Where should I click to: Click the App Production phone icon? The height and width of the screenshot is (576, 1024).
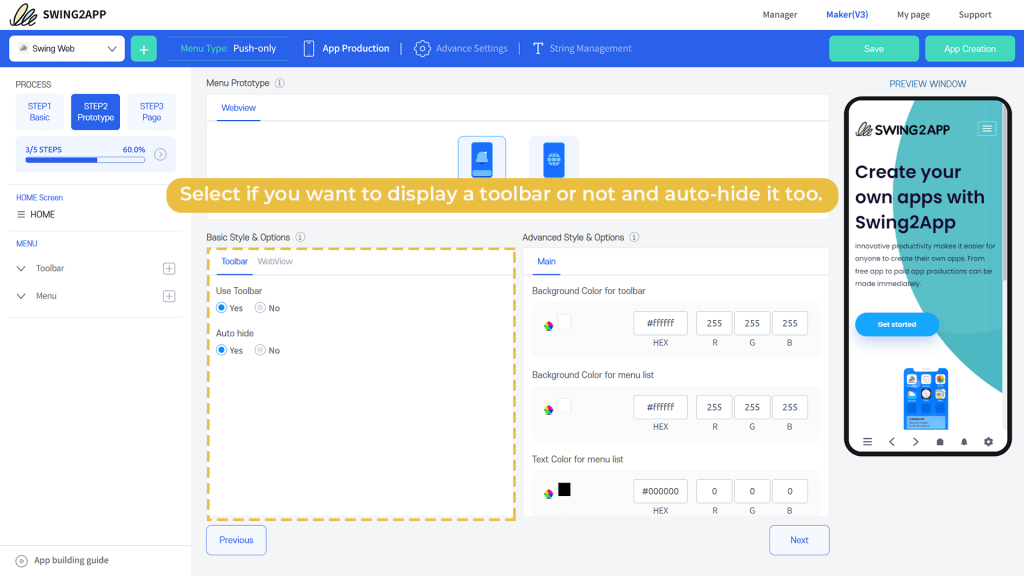coord(309,48)
